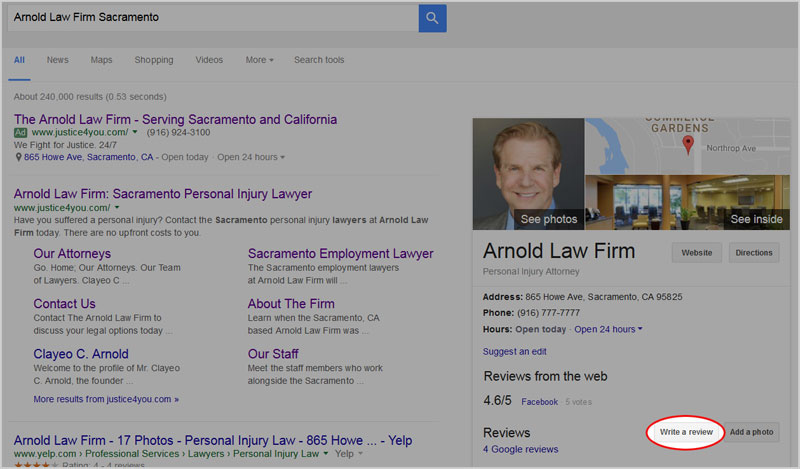Click the blue search magnifier button
Image resolution: width=800 pixels, height=469 pixels.
tap(432, 18)
